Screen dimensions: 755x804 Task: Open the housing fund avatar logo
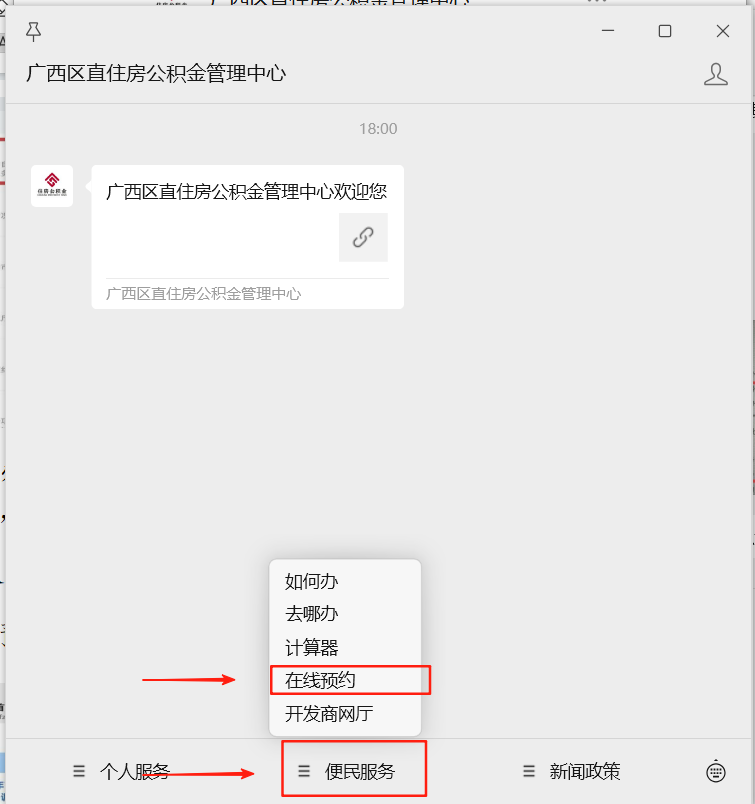coord(52,186)
